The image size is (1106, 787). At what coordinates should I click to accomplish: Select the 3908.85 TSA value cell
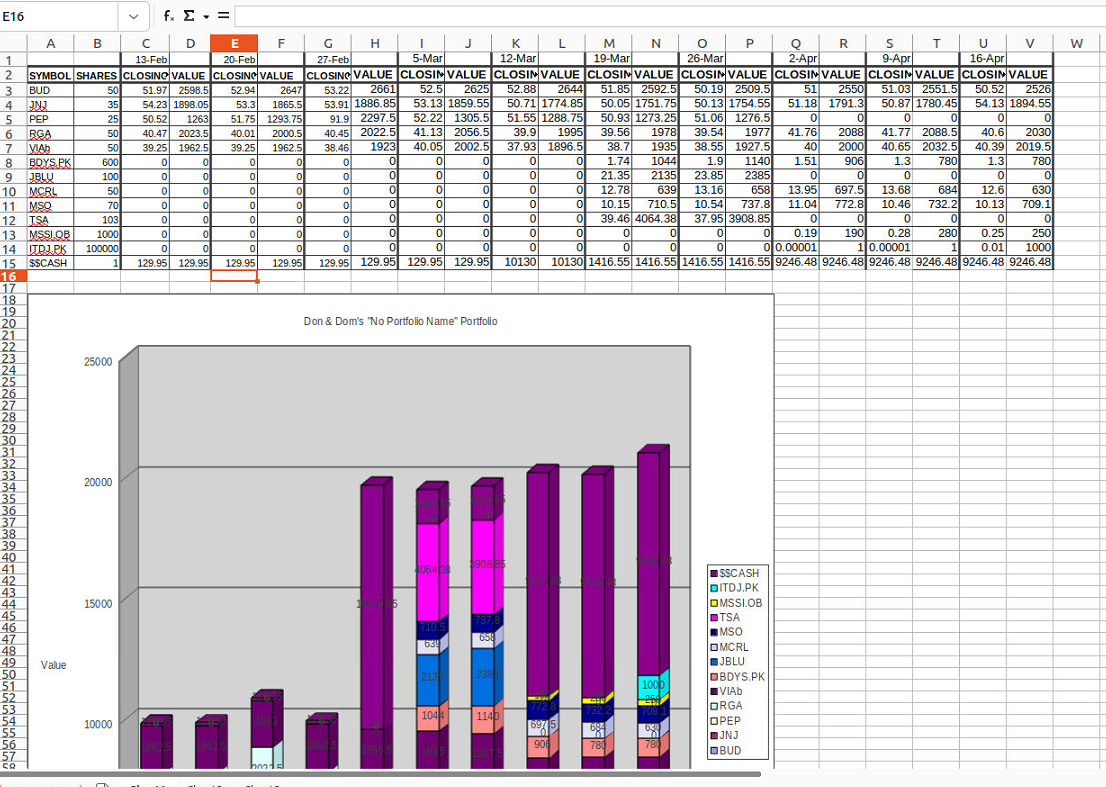749,219
